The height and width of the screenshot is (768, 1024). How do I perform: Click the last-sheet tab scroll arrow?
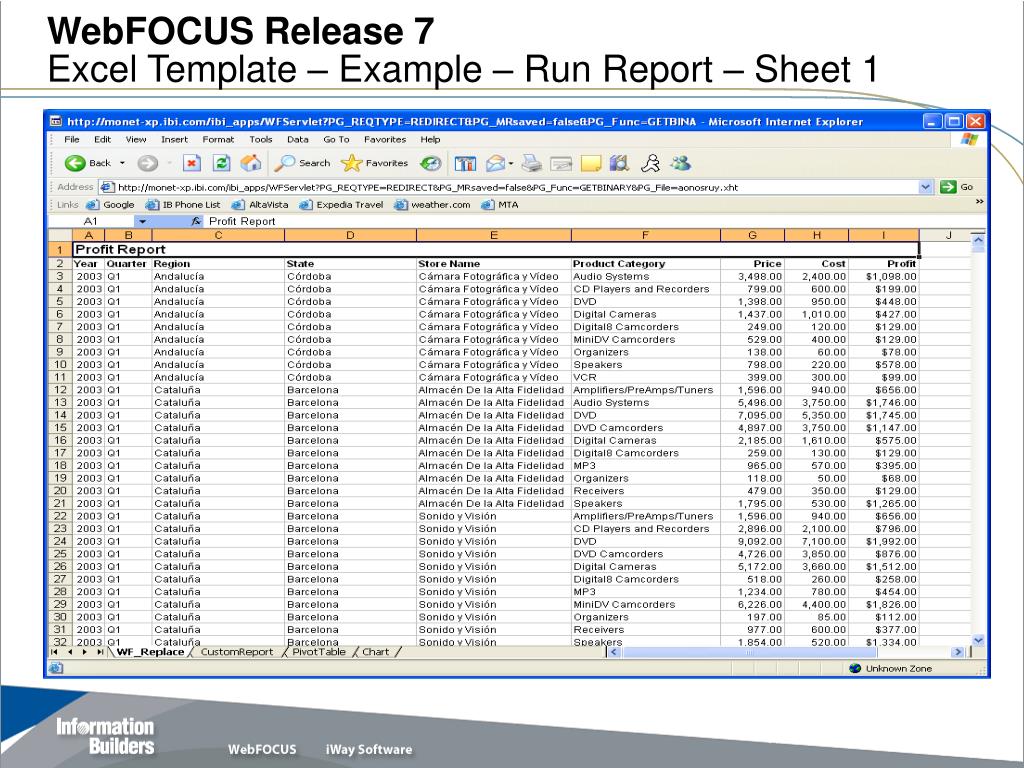click(x=100, y=652)
